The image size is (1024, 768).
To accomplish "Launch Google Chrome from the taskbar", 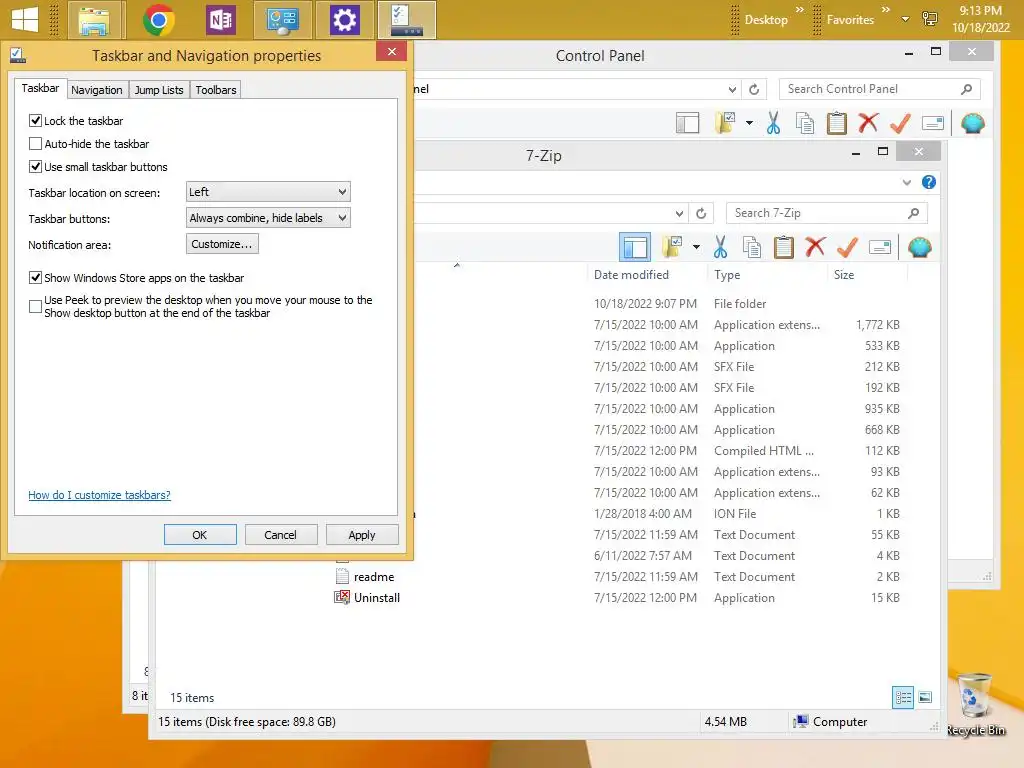I will (159, 20).
